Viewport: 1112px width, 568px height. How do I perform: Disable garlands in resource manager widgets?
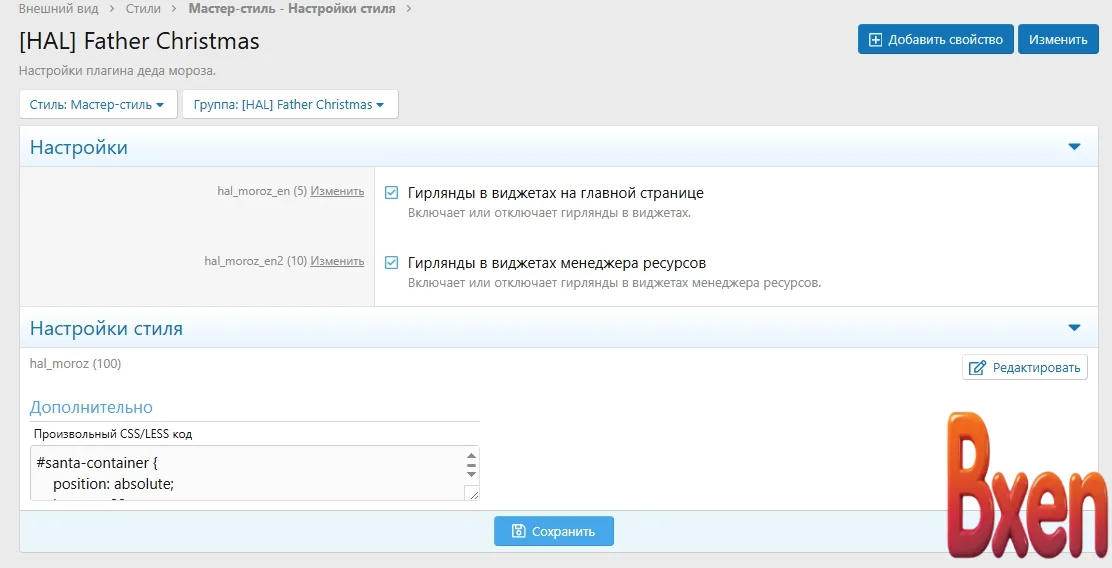[392, 263]
